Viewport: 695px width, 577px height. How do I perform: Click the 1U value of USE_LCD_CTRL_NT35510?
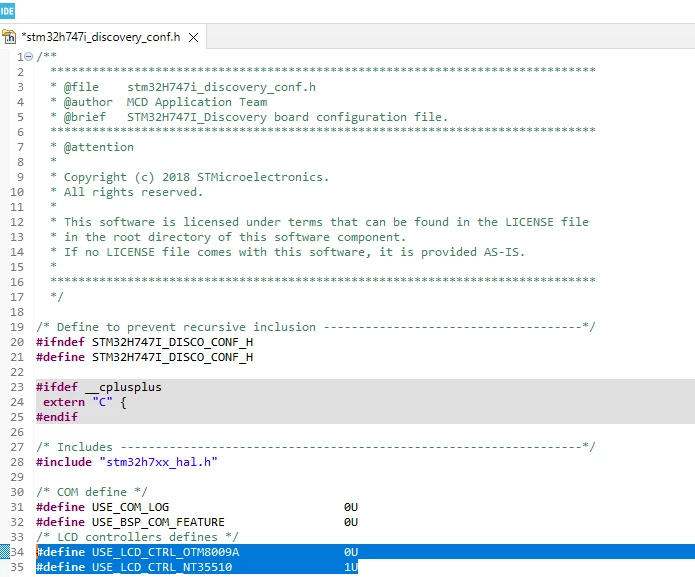coord(351,567)
